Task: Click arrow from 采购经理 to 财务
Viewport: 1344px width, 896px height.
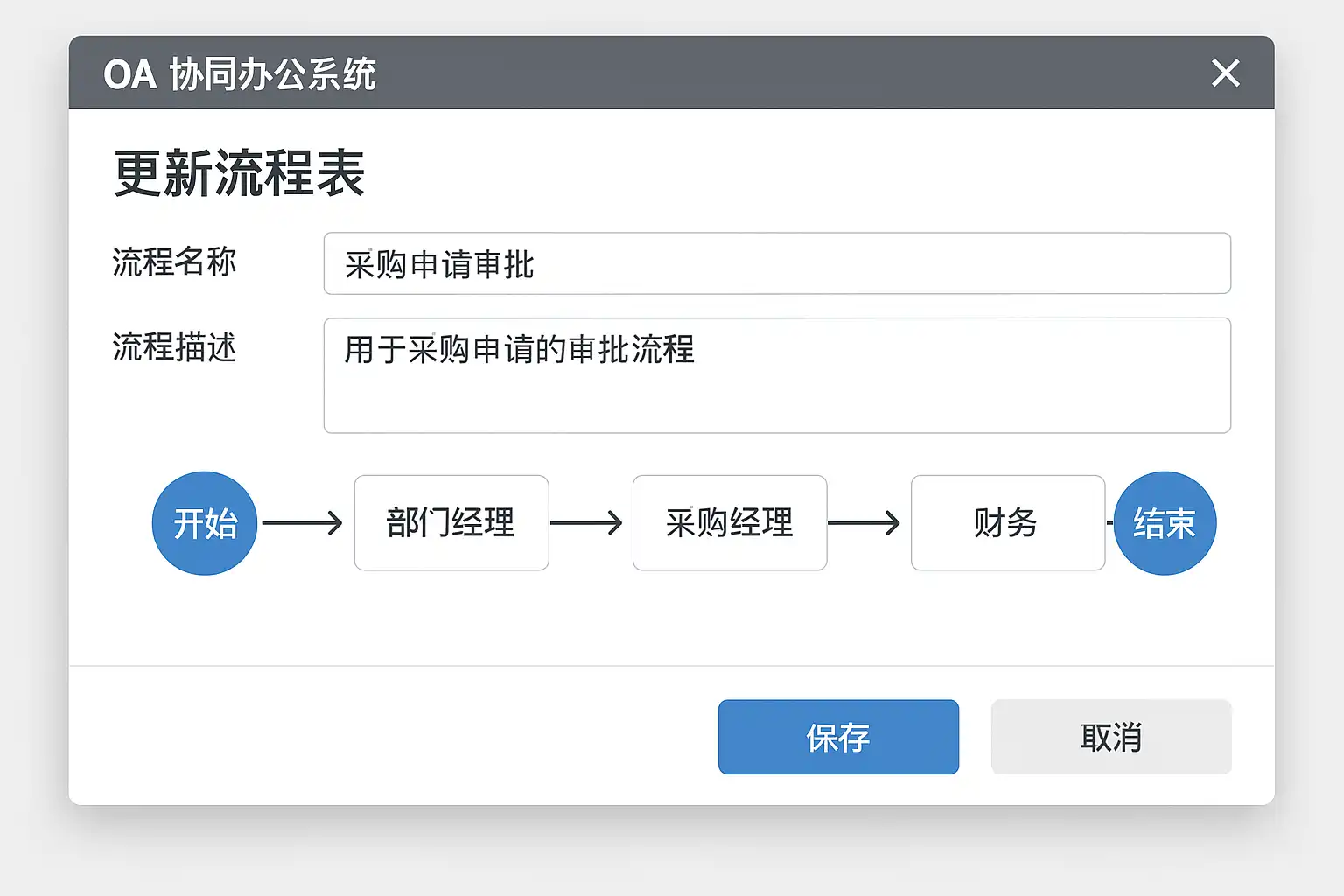Action: (864, 523)
